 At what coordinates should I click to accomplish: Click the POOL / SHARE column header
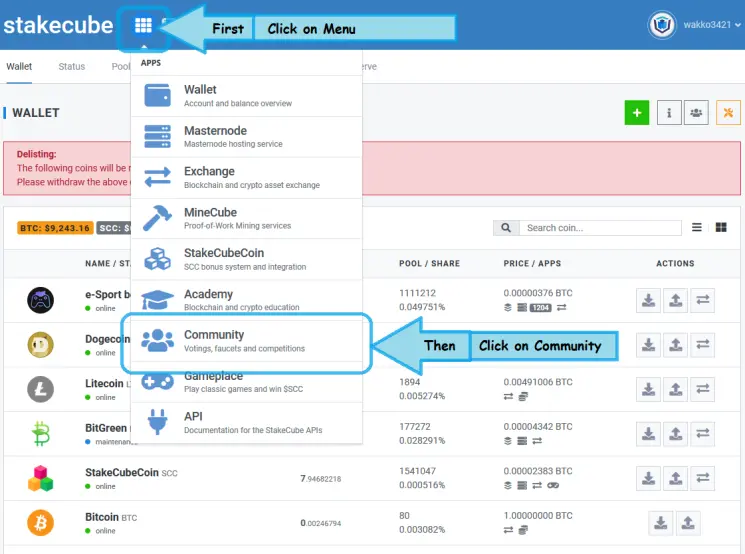point(430,264)
